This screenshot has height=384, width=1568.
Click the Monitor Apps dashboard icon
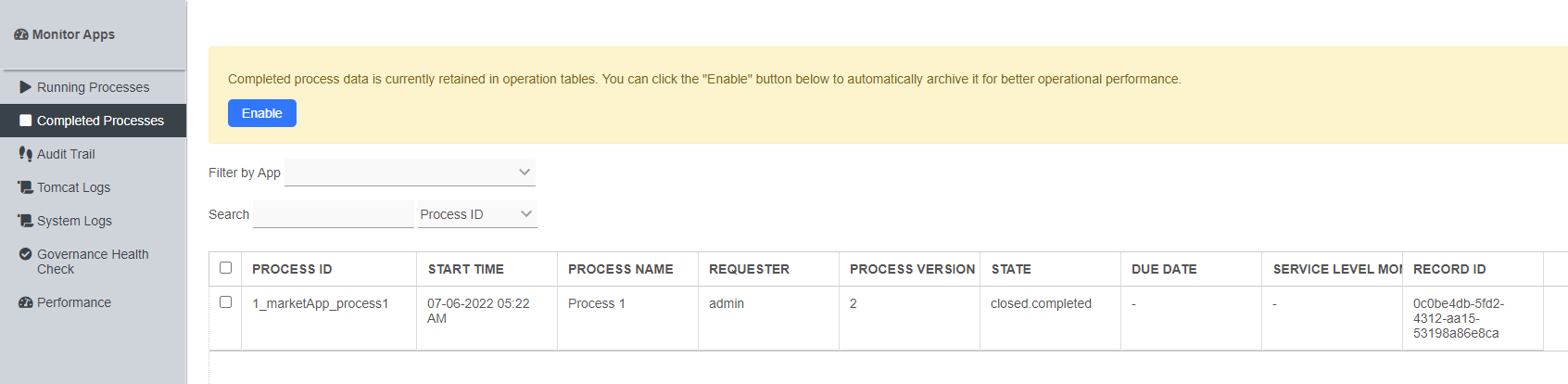pos(21,34)
